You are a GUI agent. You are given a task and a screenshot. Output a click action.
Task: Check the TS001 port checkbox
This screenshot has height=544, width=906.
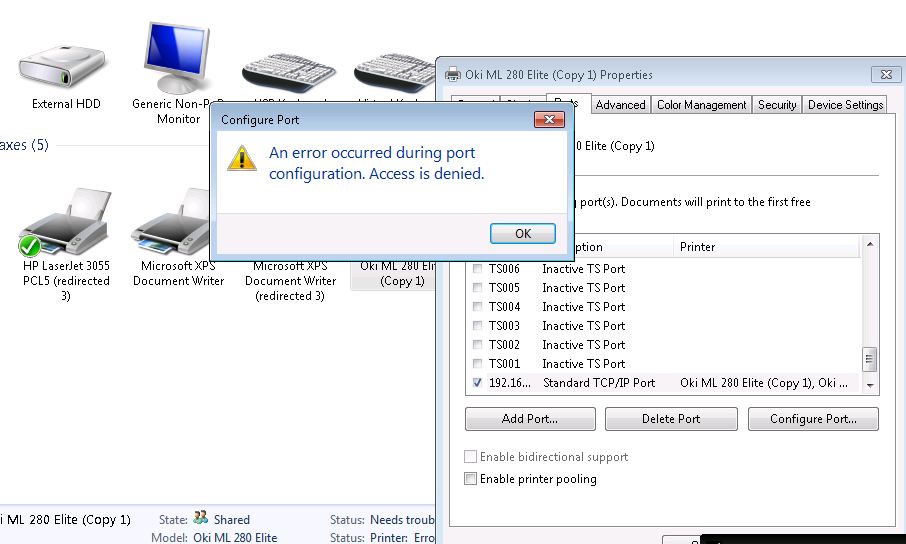point(477,364)
